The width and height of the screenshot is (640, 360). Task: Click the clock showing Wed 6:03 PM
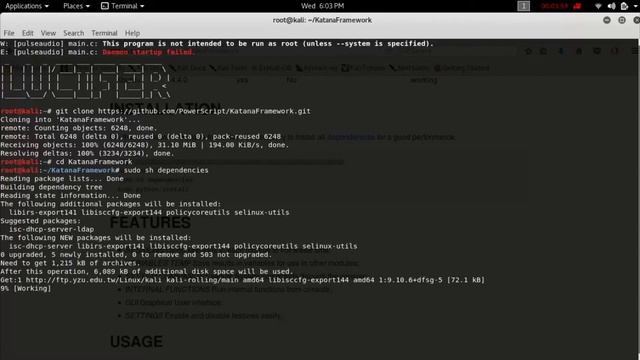pyautogui.click(x=322, y=6)
